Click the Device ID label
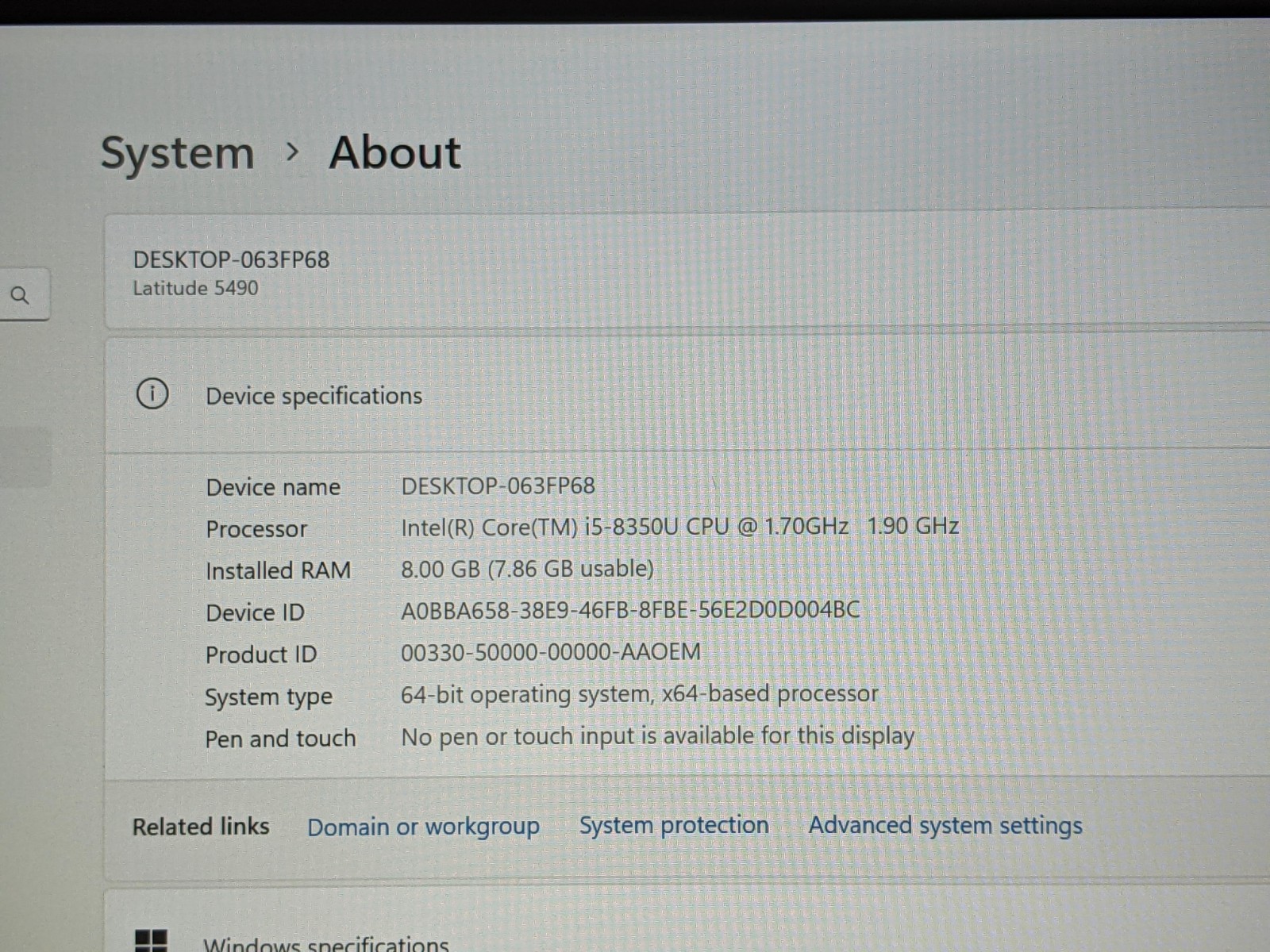 [255, 612]
